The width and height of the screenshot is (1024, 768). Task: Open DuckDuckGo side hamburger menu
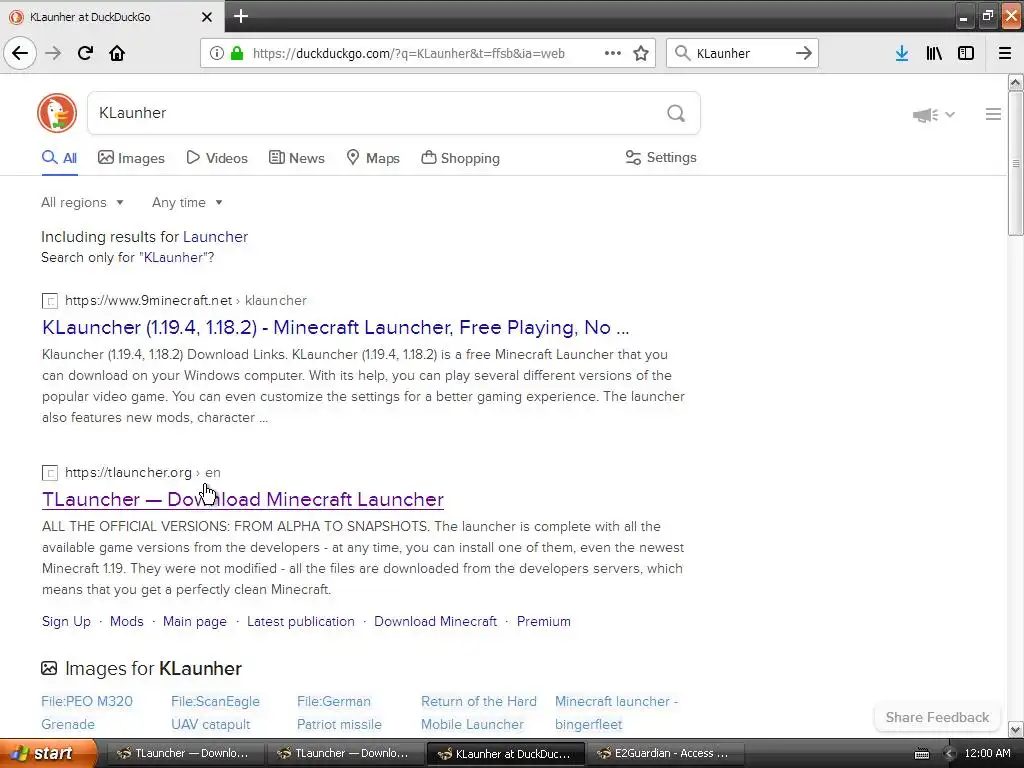click(993, 114)
